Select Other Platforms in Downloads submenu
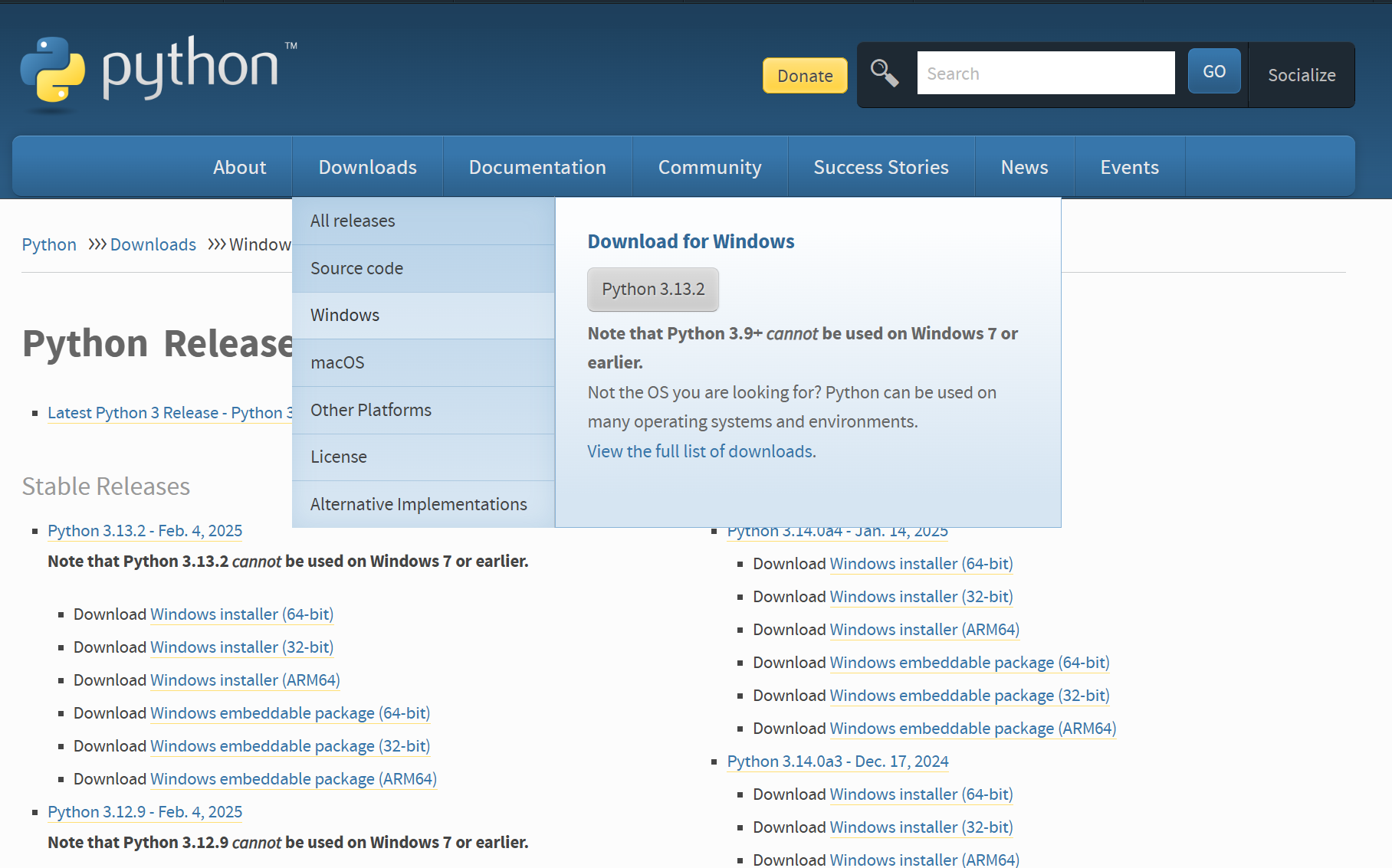1392x868 pixels. coord(423,410)
